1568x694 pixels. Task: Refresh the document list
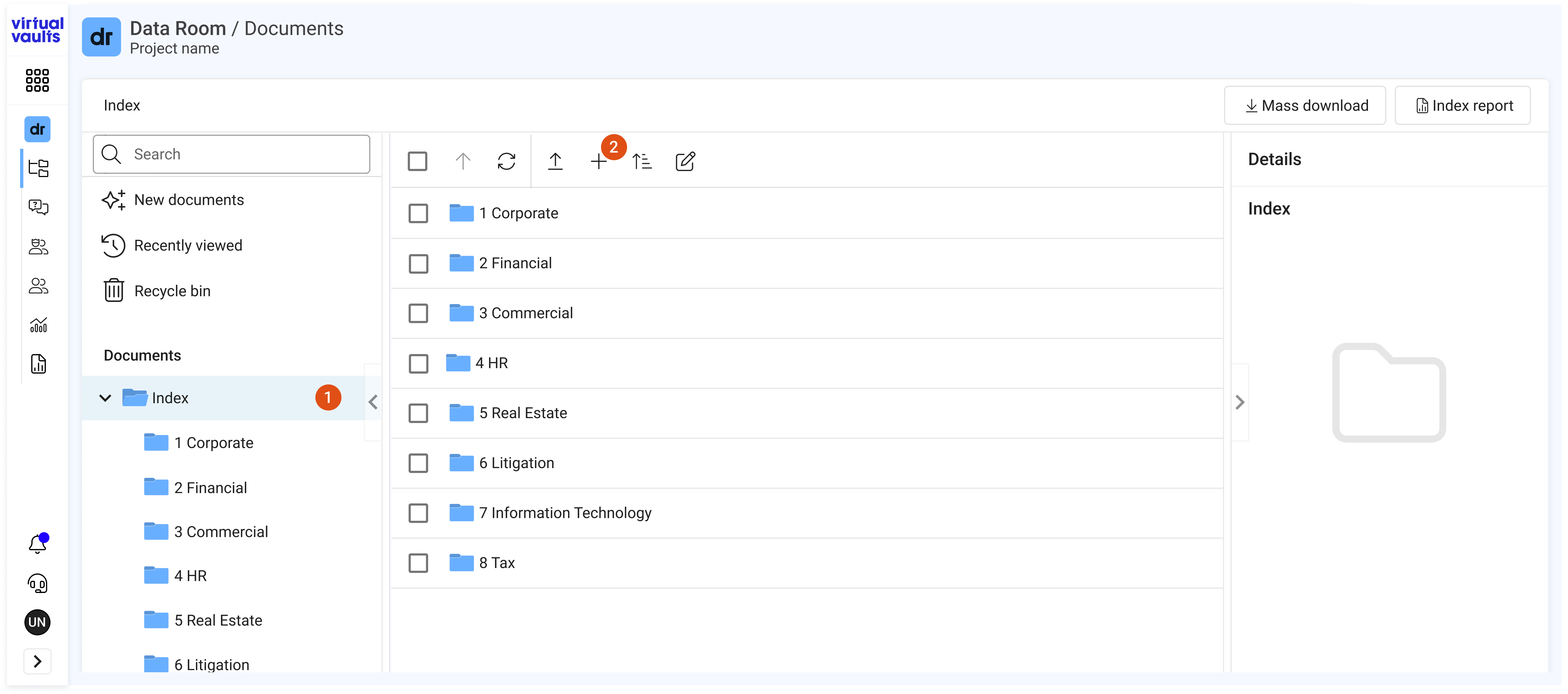click(506, 161)
